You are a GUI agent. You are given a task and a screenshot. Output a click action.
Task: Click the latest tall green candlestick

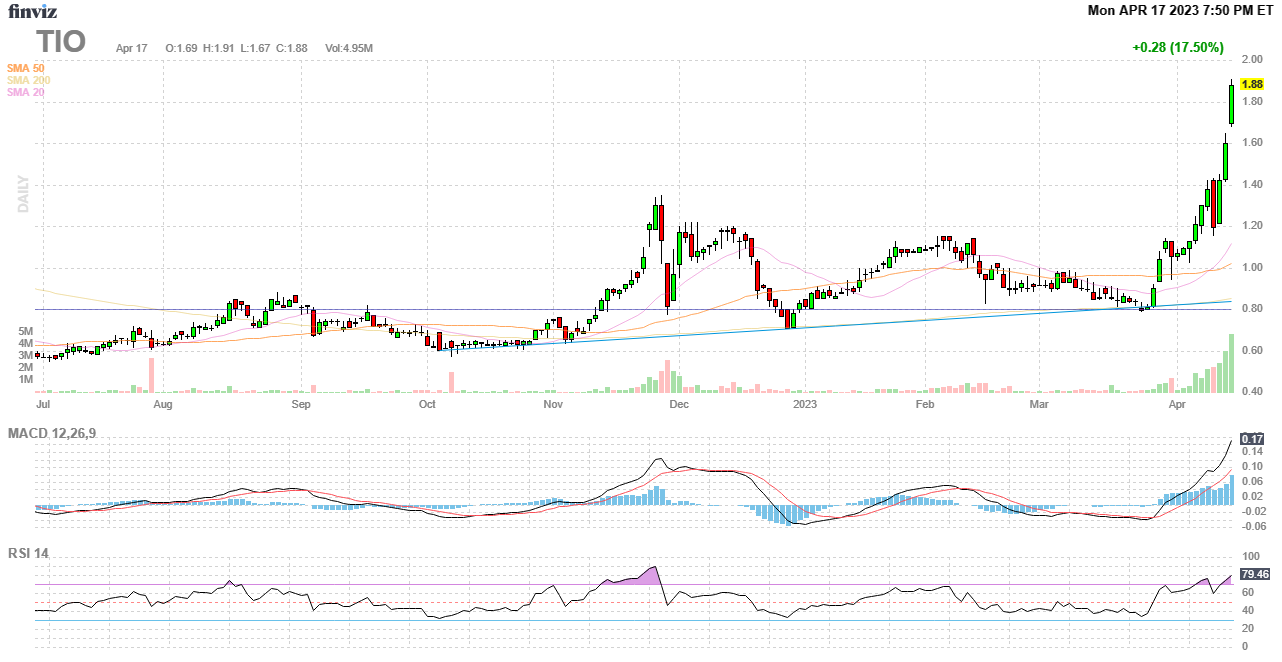click(x=1231, y=104)
